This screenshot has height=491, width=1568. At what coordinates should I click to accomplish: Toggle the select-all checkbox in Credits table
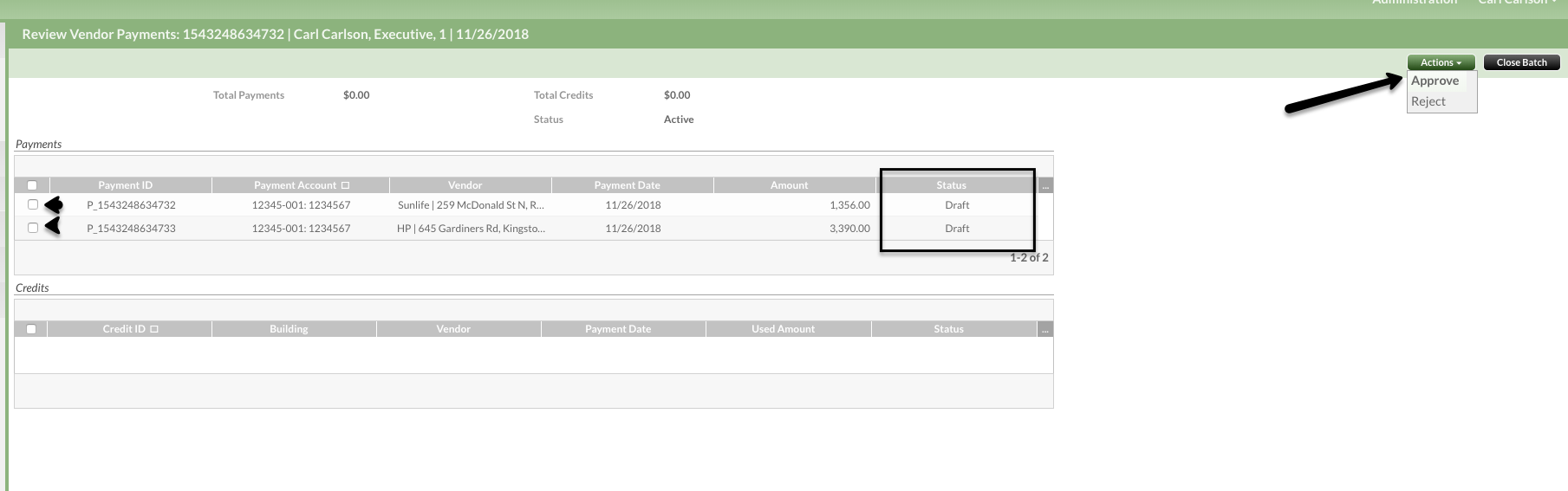pyautogui.click(x=31, y=329)
